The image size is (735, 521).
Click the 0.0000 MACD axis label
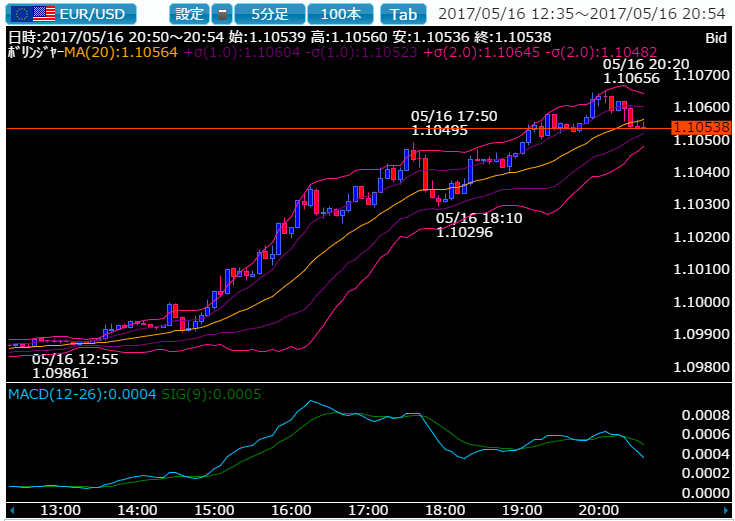(x=705, y=493)
